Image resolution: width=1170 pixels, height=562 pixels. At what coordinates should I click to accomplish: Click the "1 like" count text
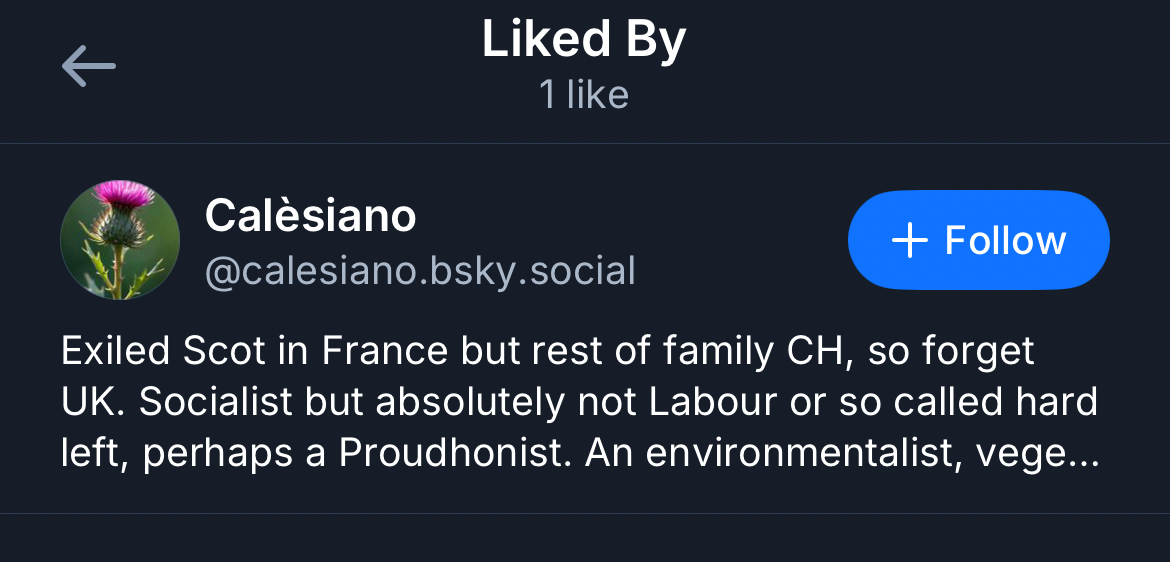(x=584, y=95)
